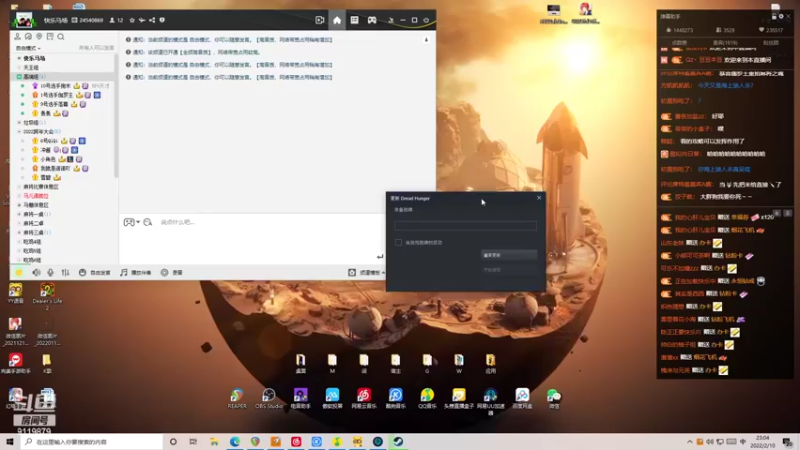The height and width of the screenshot is (450, 800).
Task: Switch to the first tab in danmaku assistant
Action: point(679,43)
